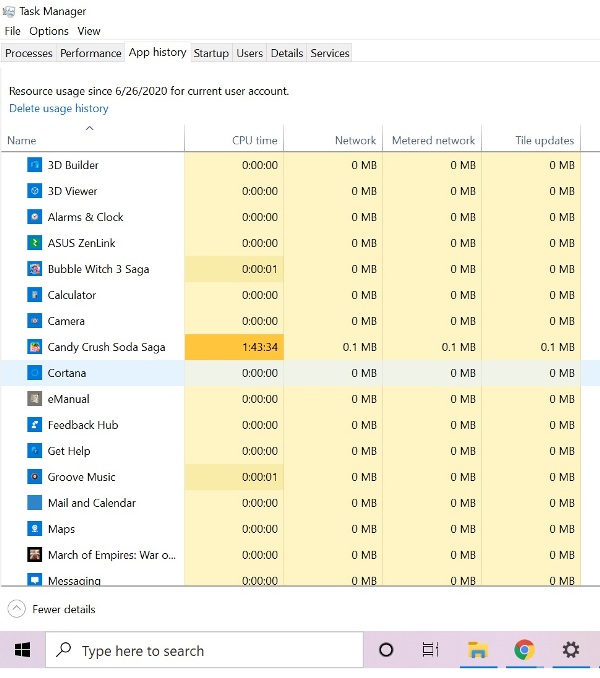The height and width of the screenshot is (678, 600).
Task: Click the Resource usage since 6/26/2020 text
Action: [149, 91]
